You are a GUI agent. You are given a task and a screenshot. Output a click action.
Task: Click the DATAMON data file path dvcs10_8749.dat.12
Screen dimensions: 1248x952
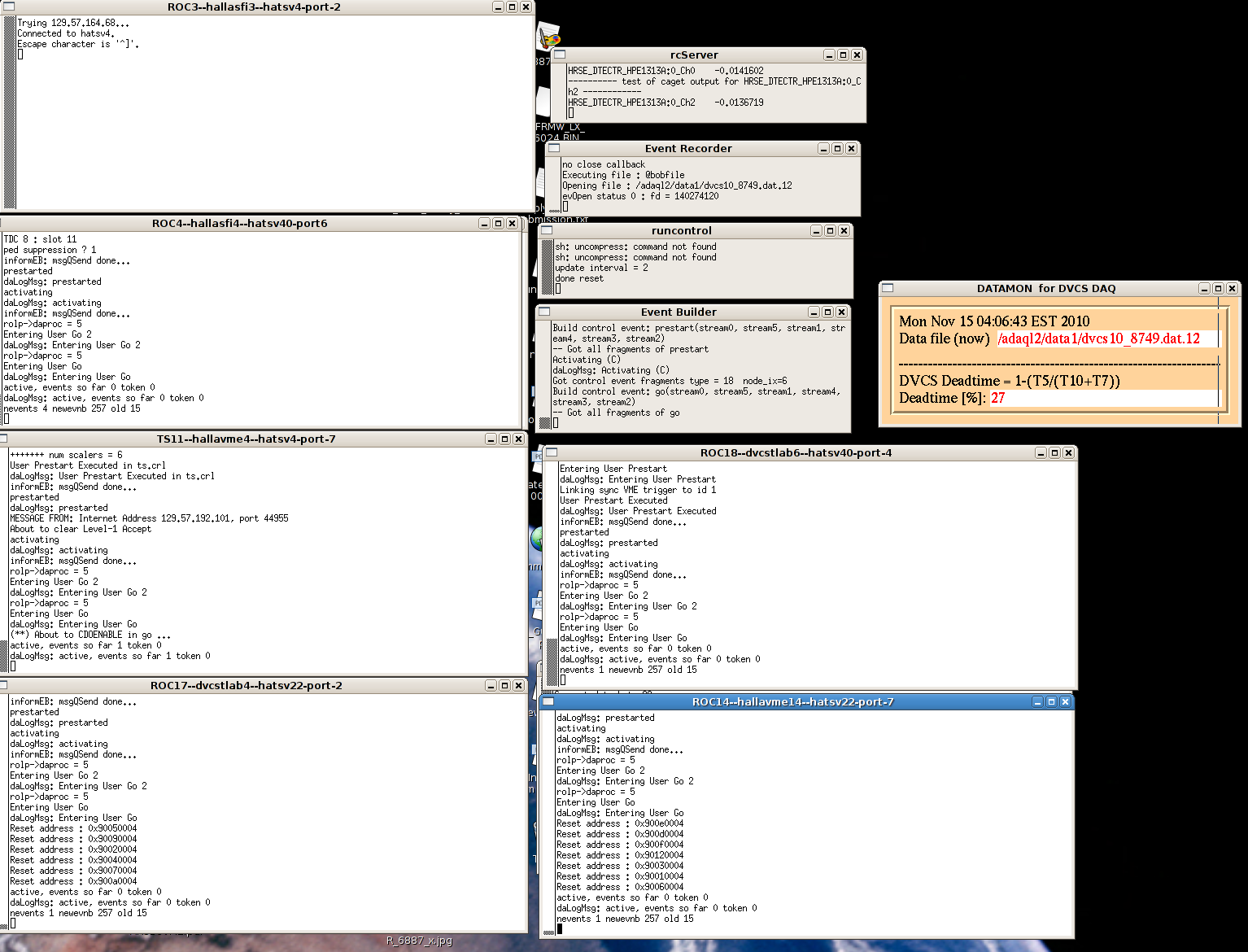click(1098, 338)
